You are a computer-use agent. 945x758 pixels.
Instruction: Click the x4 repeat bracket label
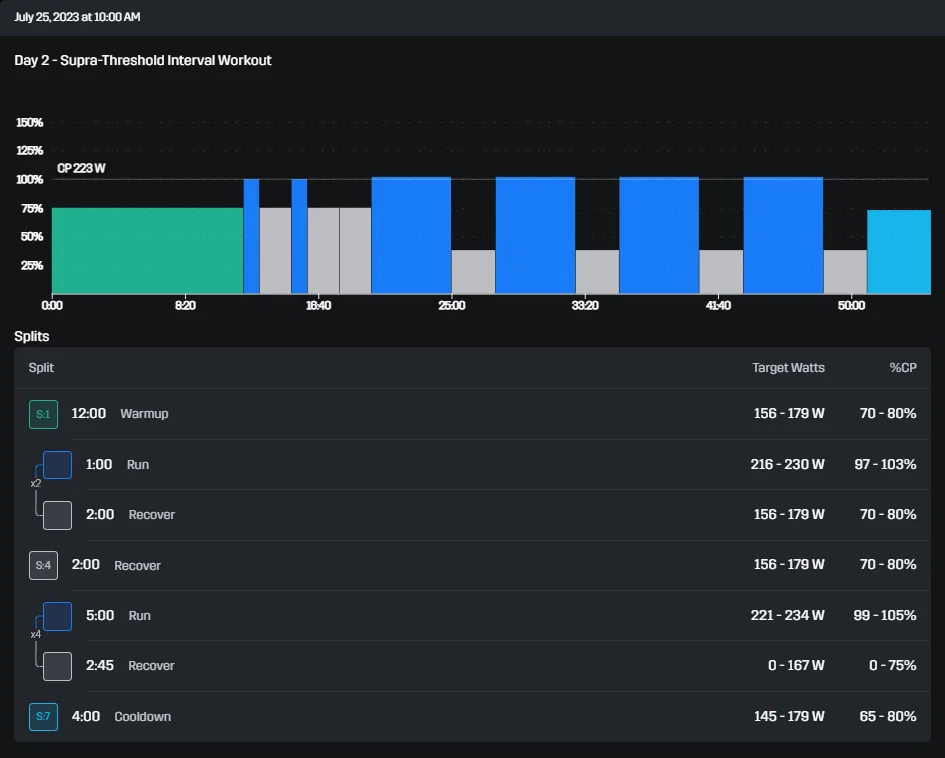point(36,634)
